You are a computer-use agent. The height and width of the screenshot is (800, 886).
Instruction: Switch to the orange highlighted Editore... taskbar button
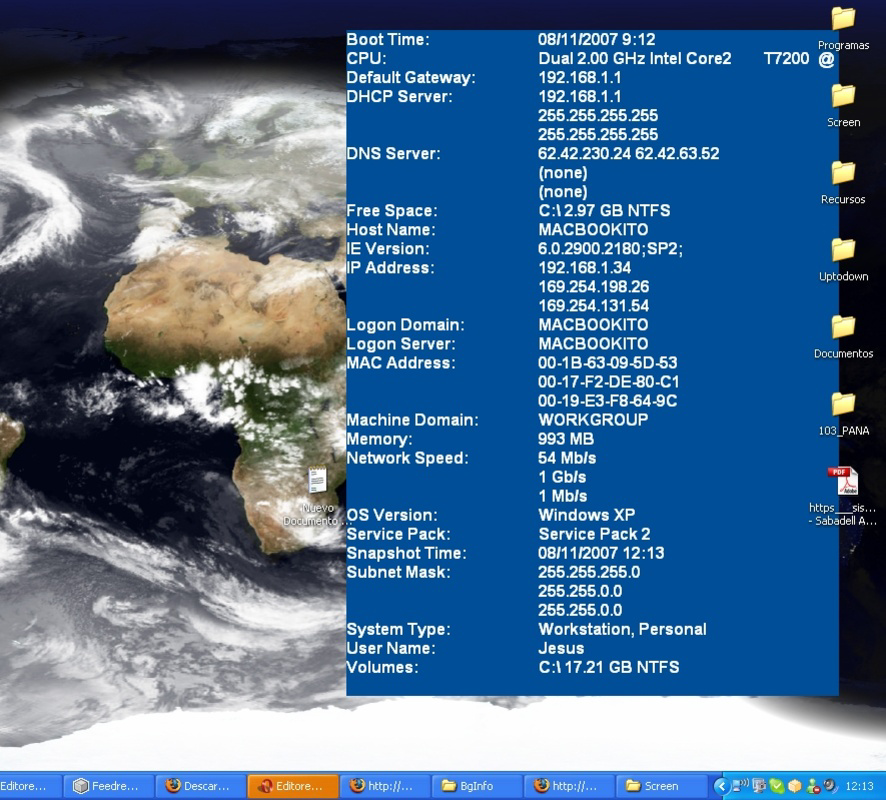pyautogui.click(x=293, y=786)
